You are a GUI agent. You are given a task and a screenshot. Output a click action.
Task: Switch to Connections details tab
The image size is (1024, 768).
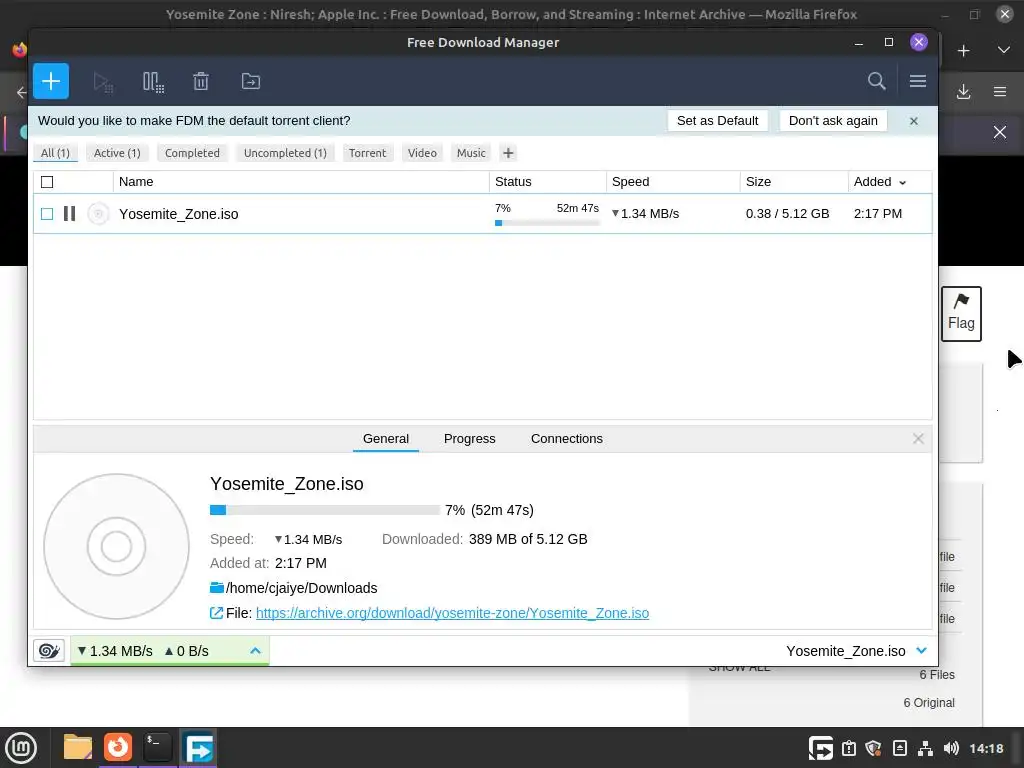(x=567, y=439)
